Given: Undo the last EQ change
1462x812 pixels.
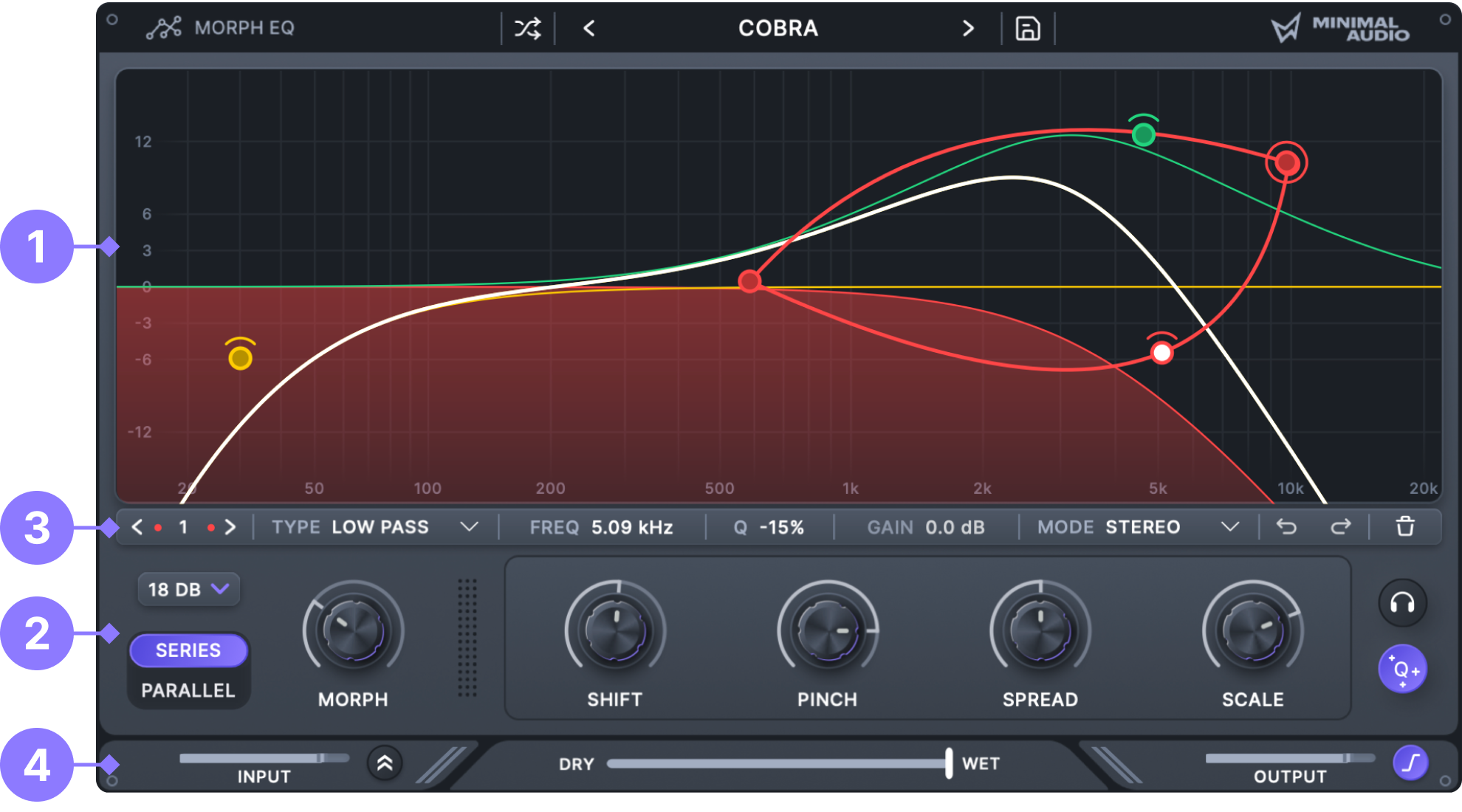Looking at the screenshot, I should [1285, 526].
